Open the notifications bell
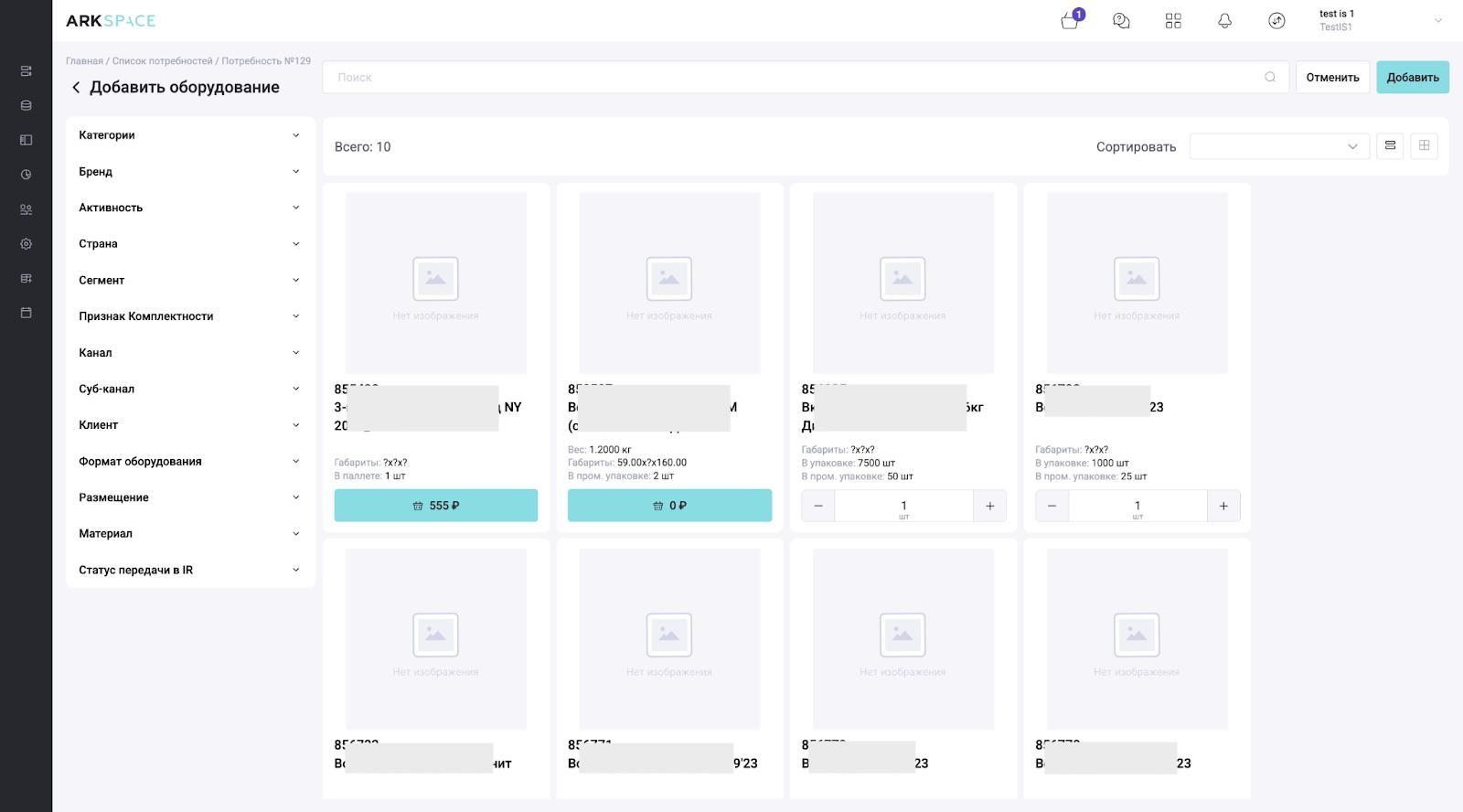Screen dimensions: 1463x812 1224,21
